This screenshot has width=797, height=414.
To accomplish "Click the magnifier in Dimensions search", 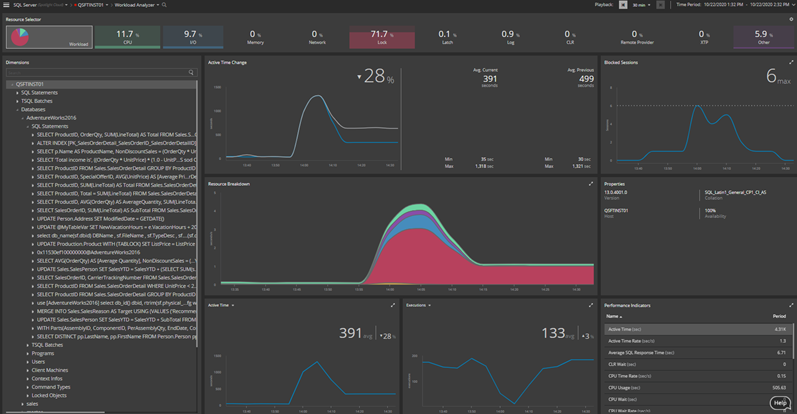I will point(191,73).
